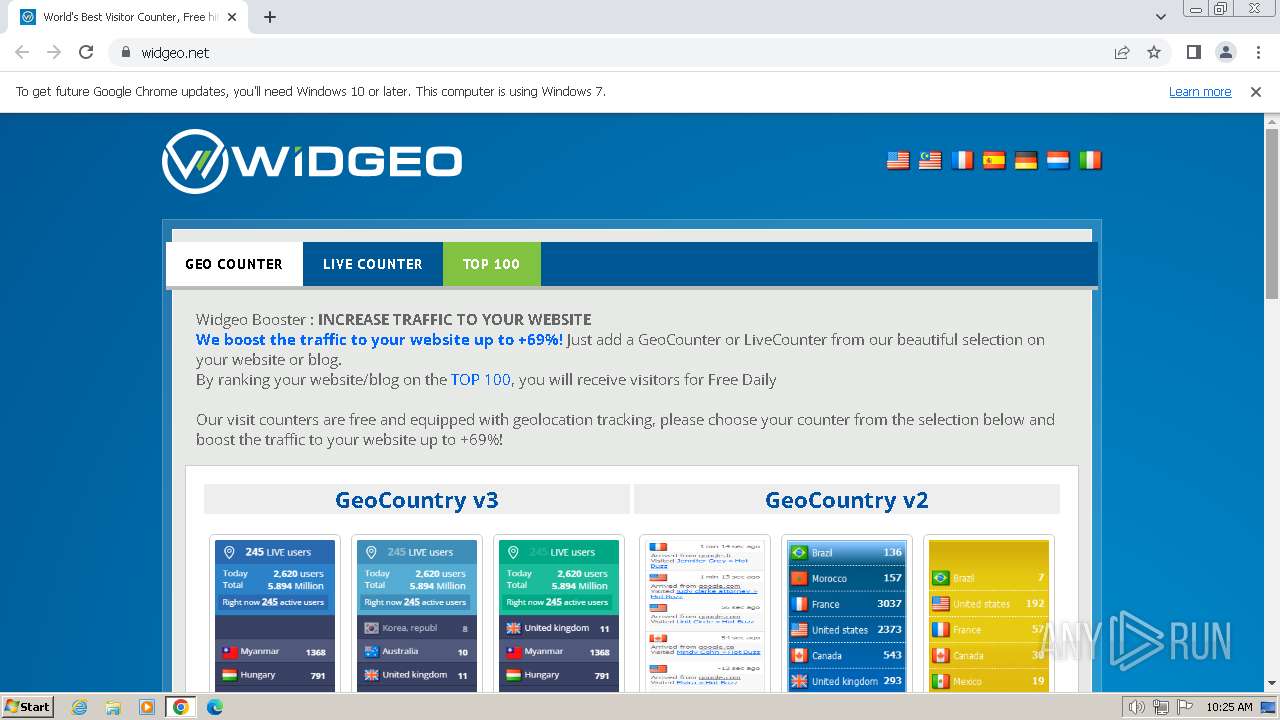Click Chrome icon in taskbar

tap(181, 707)
